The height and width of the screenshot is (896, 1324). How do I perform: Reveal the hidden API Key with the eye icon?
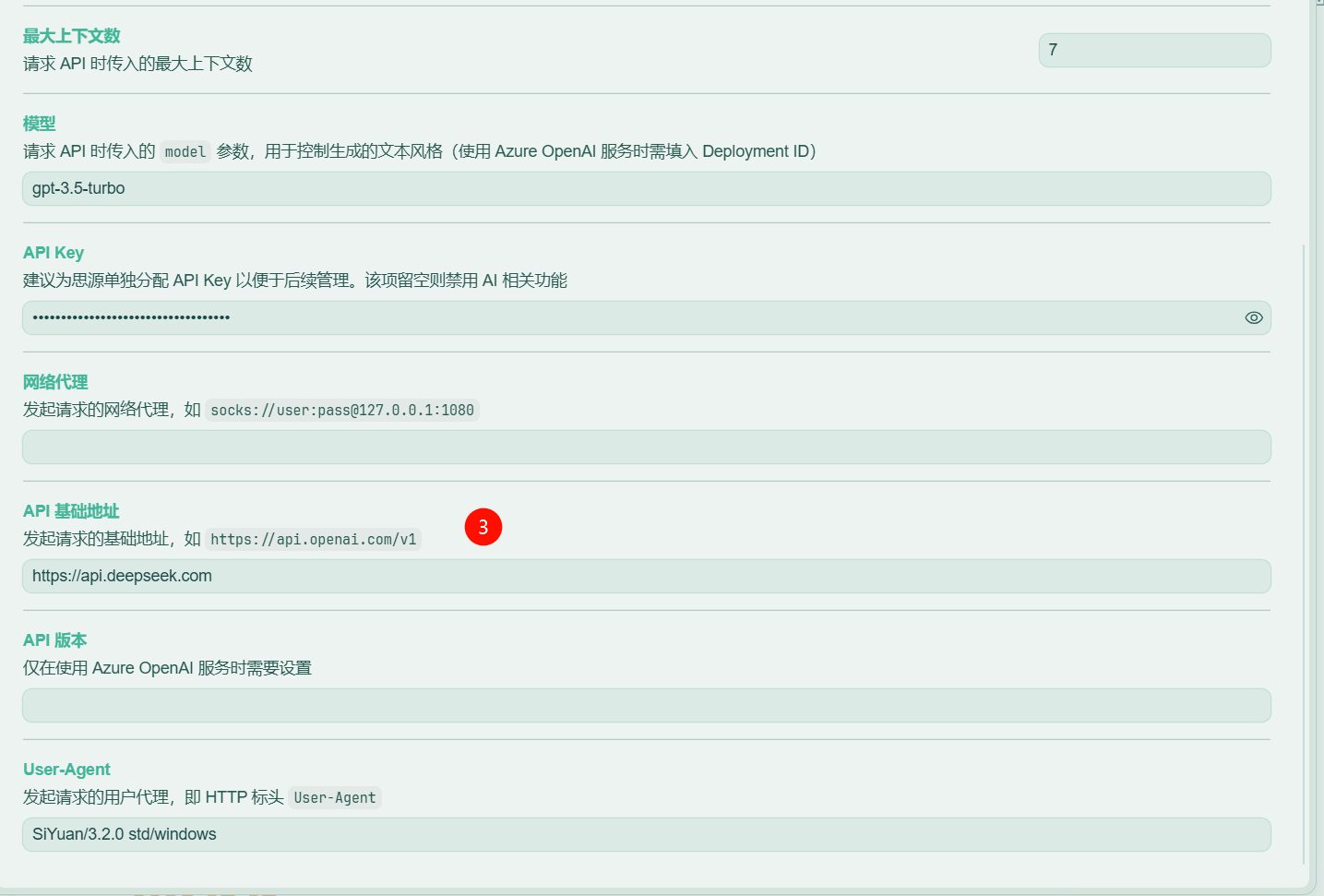(1253, 317)
